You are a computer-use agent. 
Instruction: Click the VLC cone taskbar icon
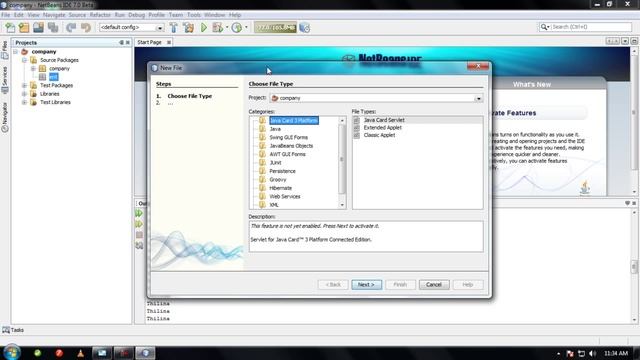80,353
